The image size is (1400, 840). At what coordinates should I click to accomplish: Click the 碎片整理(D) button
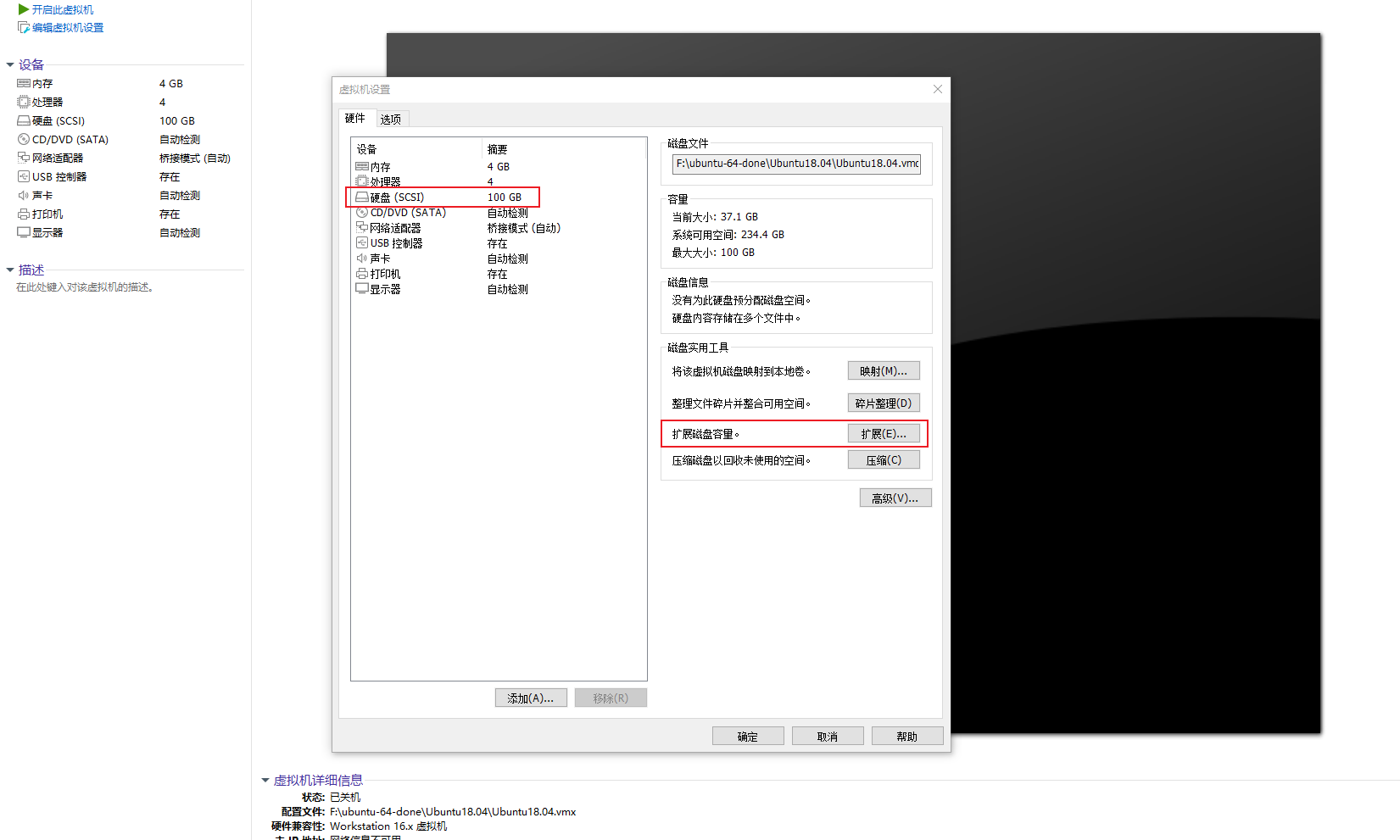click(884, 403)
